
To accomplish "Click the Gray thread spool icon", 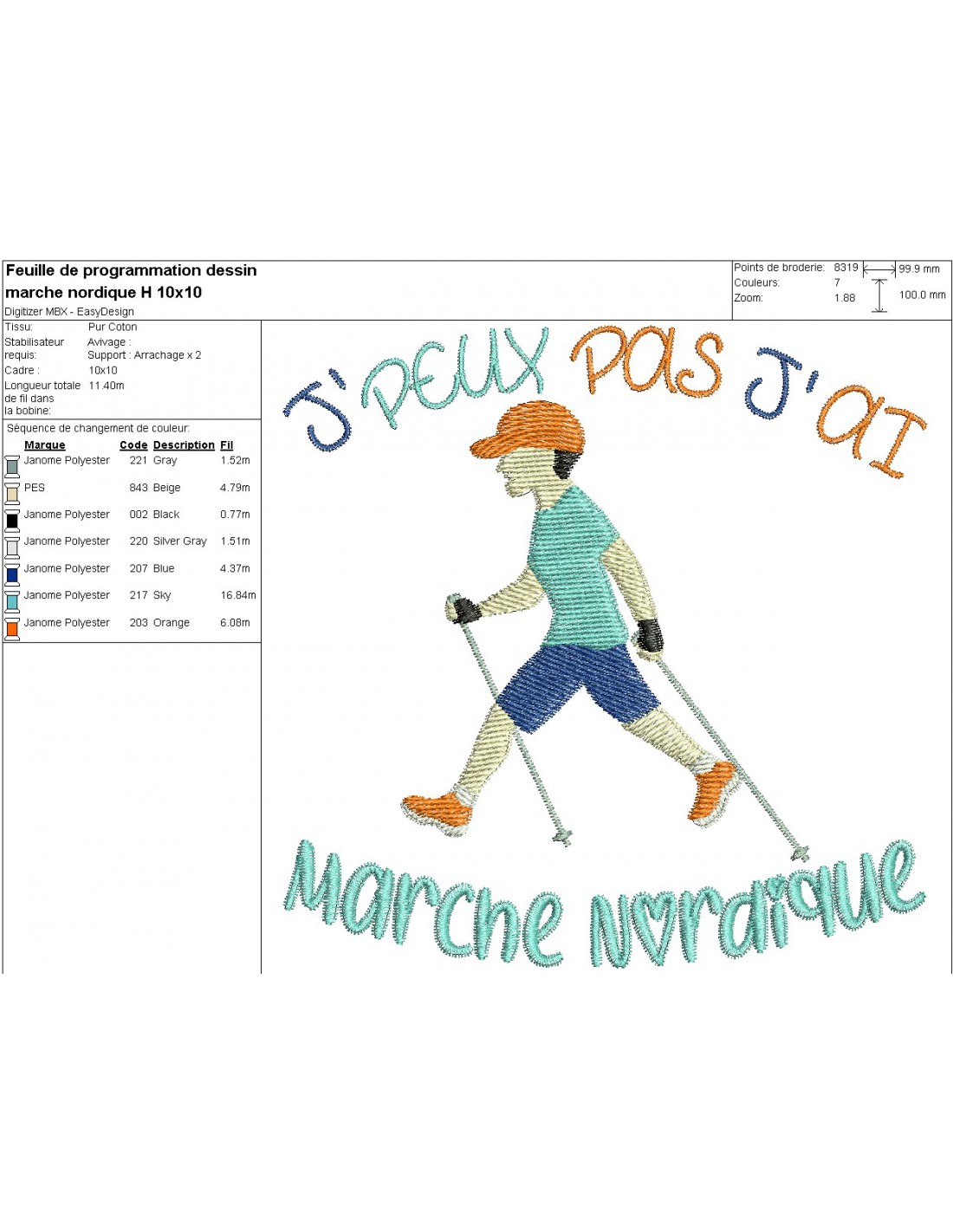I will coord(12,467).
